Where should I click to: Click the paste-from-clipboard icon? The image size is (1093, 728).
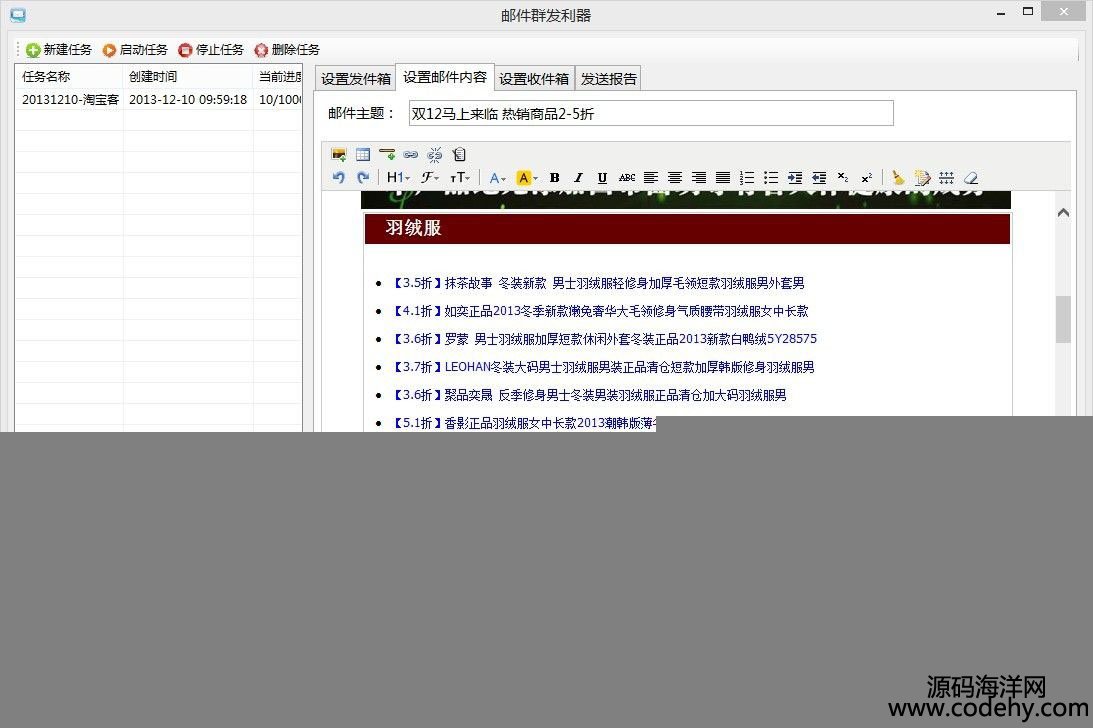459,154
